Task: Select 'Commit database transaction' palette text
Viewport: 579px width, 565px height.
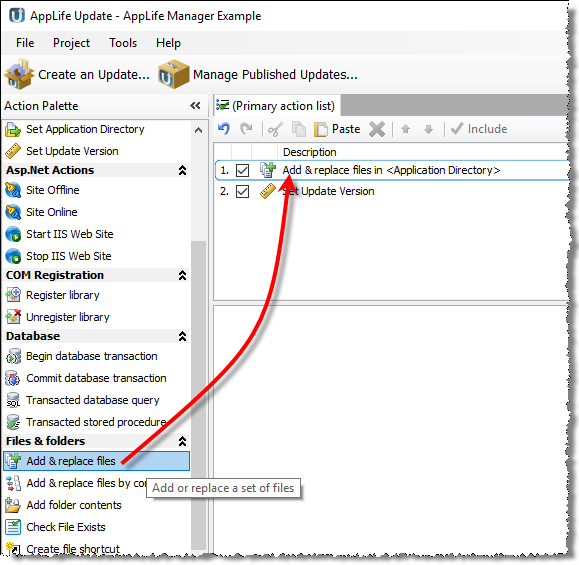Action: point(96,378)
